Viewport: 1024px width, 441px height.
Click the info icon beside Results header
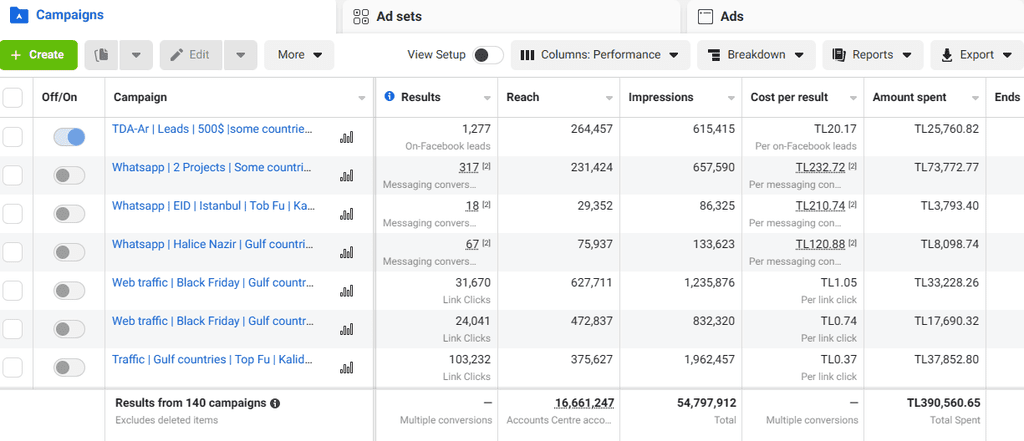(390, 97)
